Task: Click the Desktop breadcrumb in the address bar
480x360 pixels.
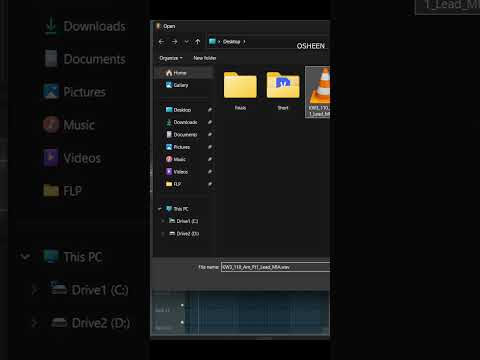Action: point(232,42)
